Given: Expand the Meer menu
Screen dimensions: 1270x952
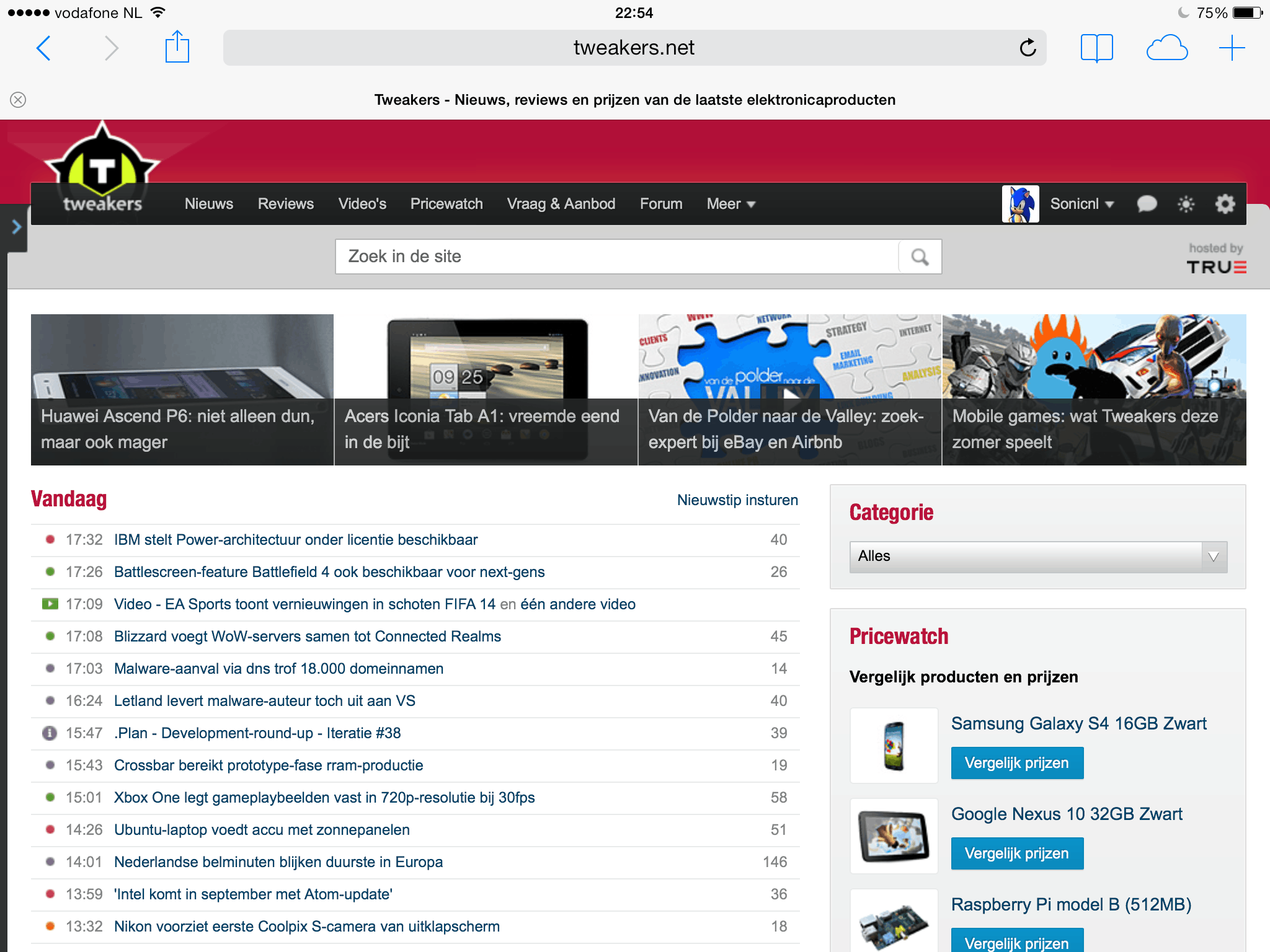Looking at the screenshot, I should click(x=730, y=204).
